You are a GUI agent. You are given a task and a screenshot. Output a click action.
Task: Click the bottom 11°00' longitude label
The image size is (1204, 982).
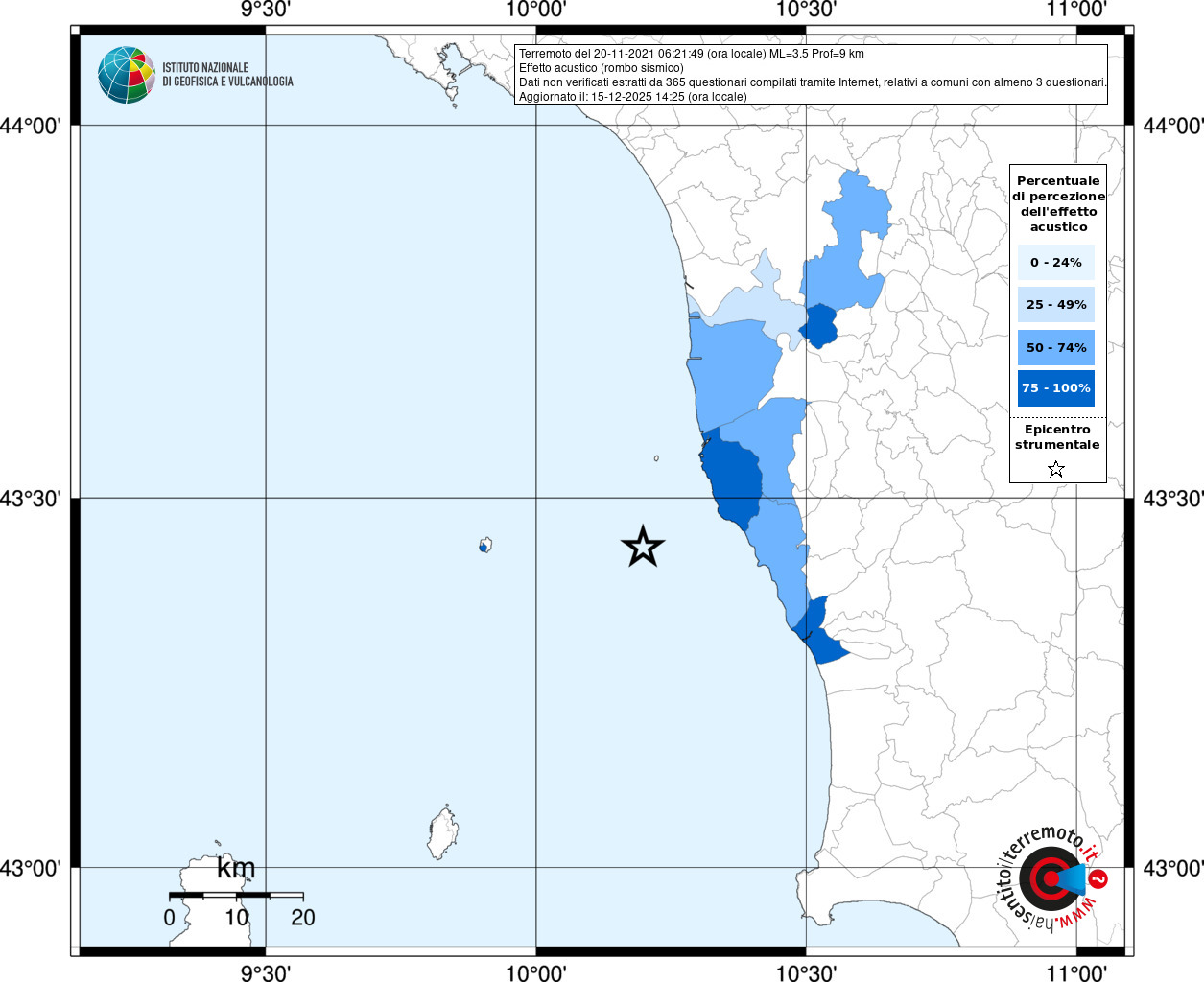pos(1077,973)
